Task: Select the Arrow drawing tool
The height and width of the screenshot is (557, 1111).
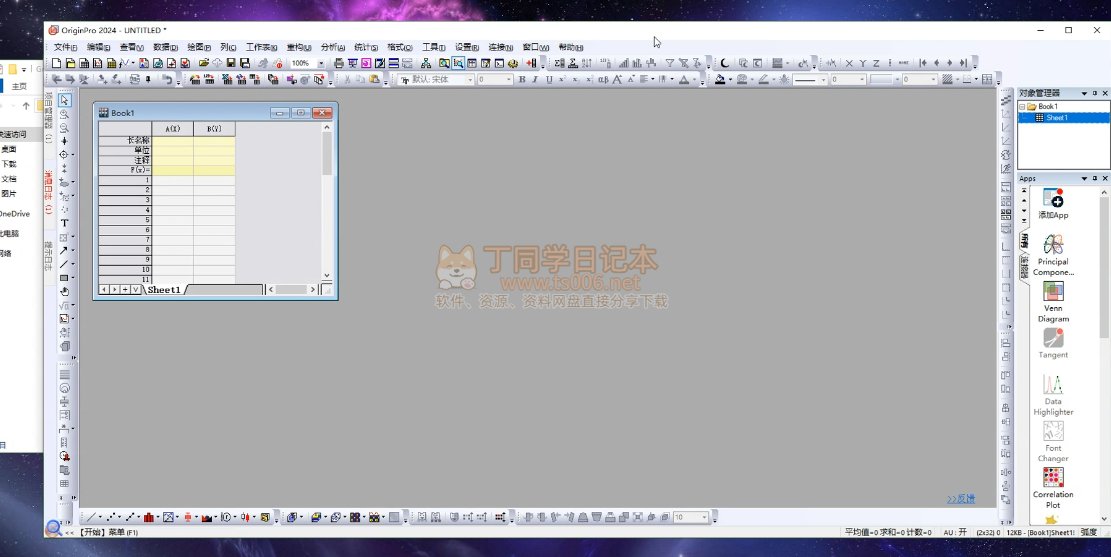Action: click(64, 250)
